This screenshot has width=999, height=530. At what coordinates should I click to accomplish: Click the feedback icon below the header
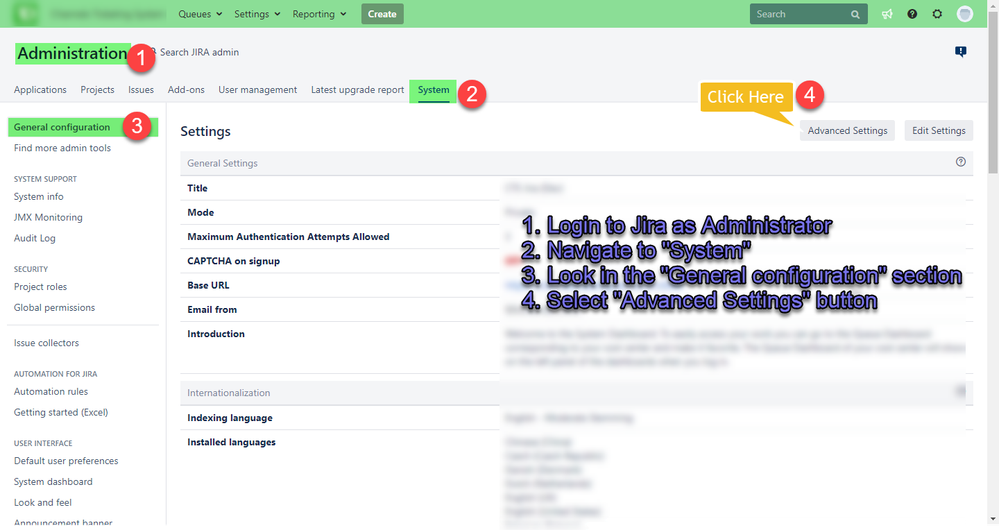[961, 52]
